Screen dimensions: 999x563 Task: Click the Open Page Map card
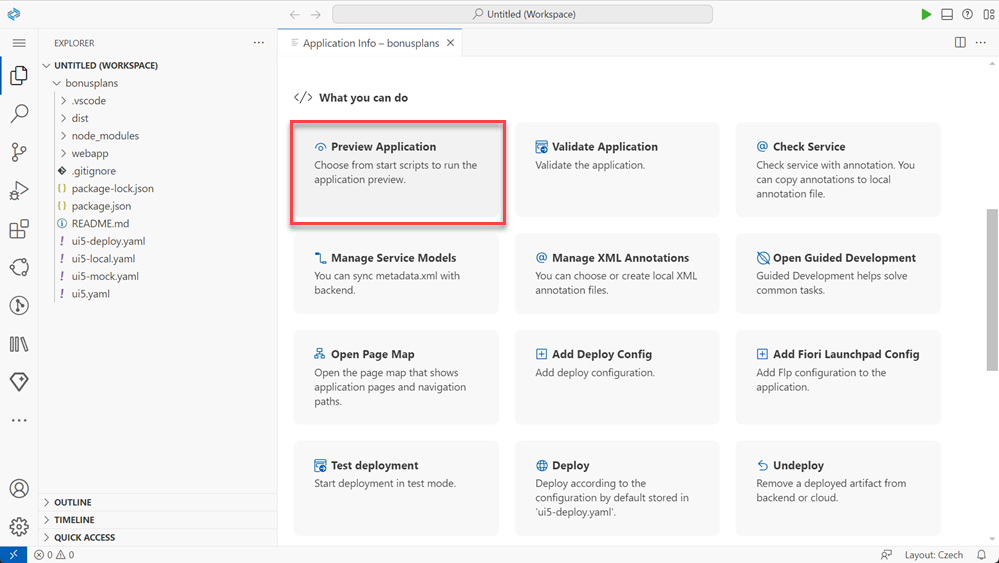pos(396,377)
